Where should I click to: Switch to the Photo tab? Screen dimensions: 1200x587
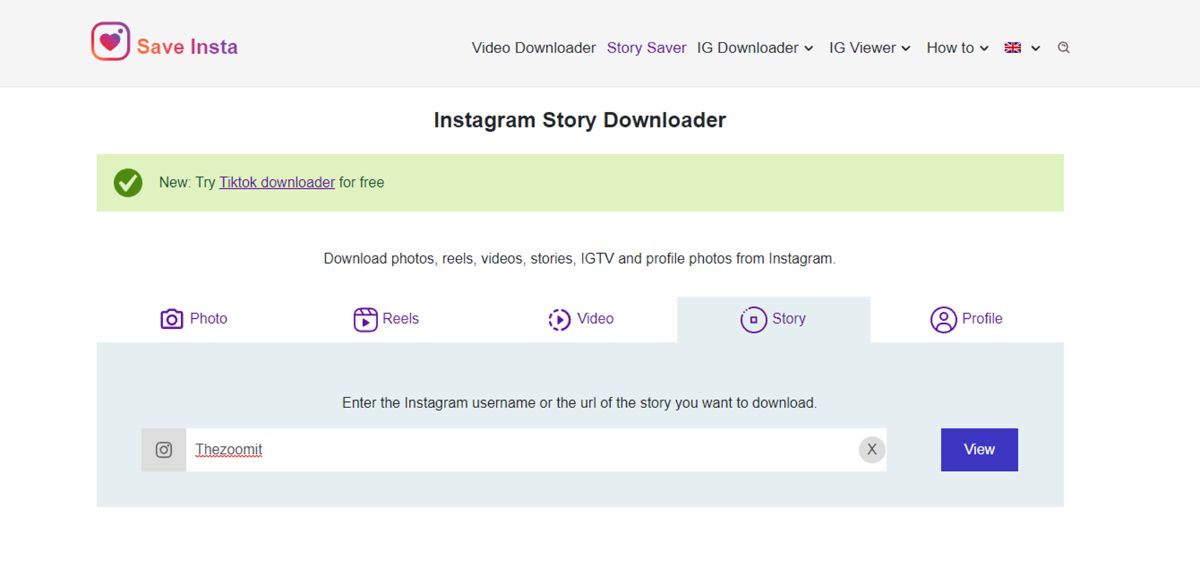[194, 319]
